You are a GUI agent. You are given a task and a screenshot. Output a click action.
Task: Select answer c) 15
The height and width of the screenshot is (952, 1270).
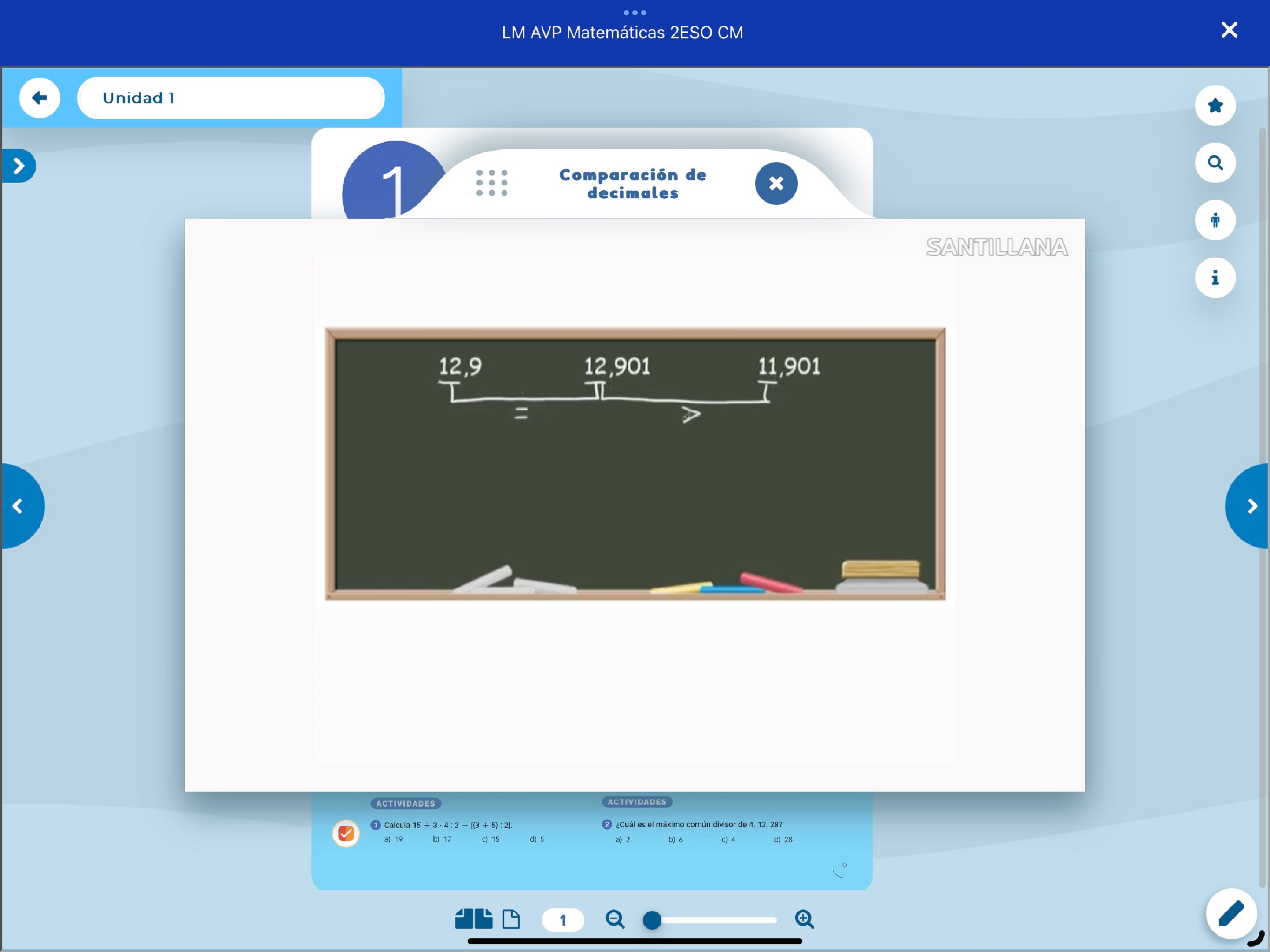point(490,839)
